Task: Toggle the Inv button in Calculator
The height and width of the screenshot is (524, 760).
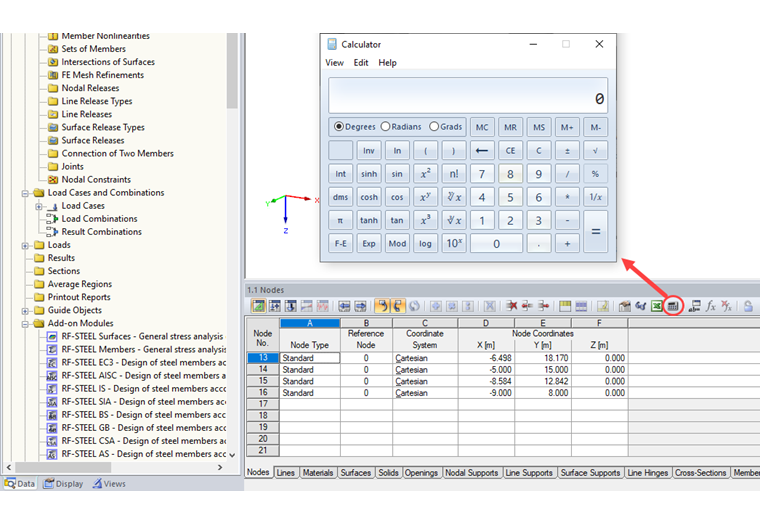Action: [369, 150]
